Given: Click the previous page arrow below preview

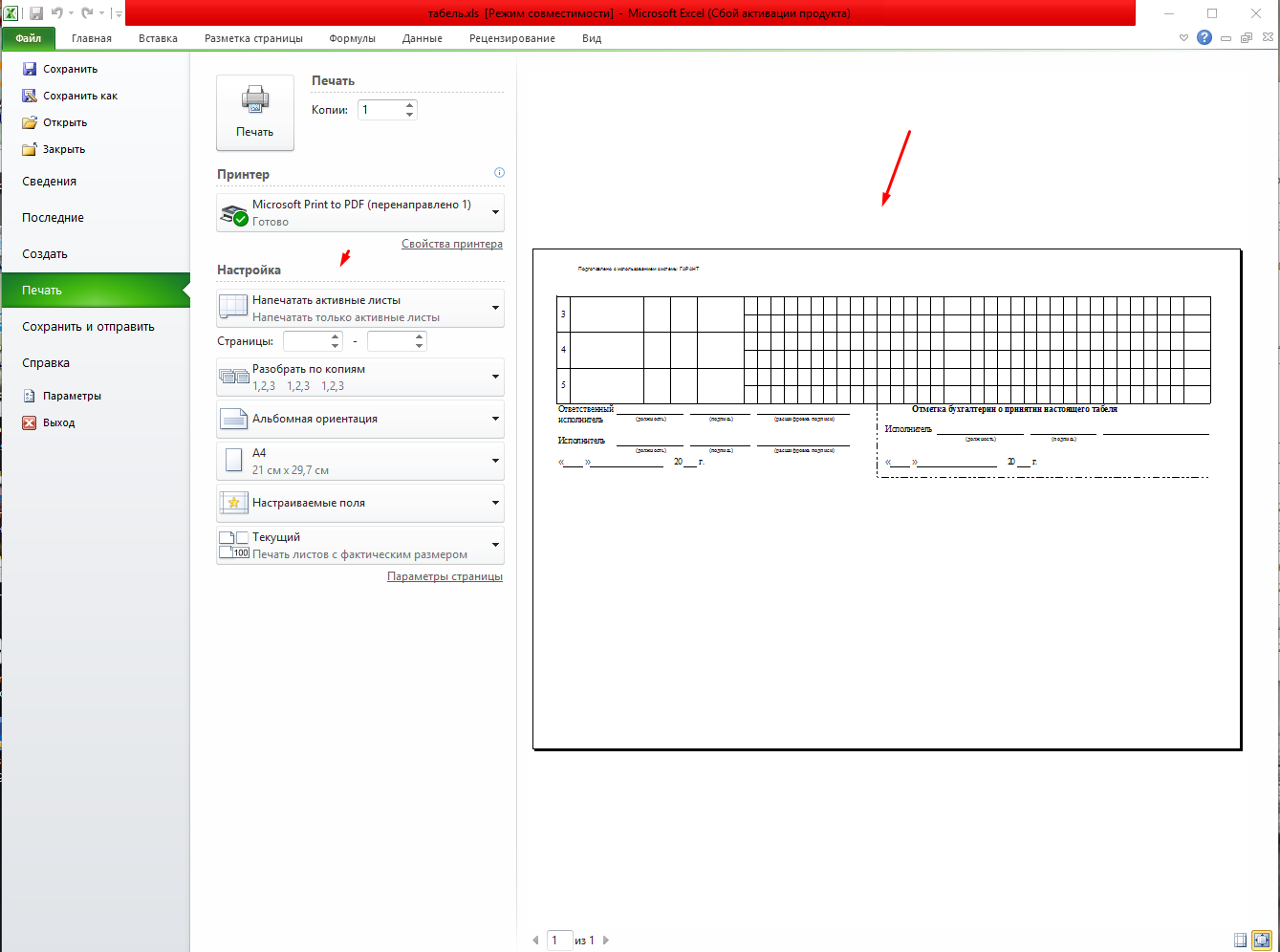Looking at the screenshot, I should click(x=535, y=941).
